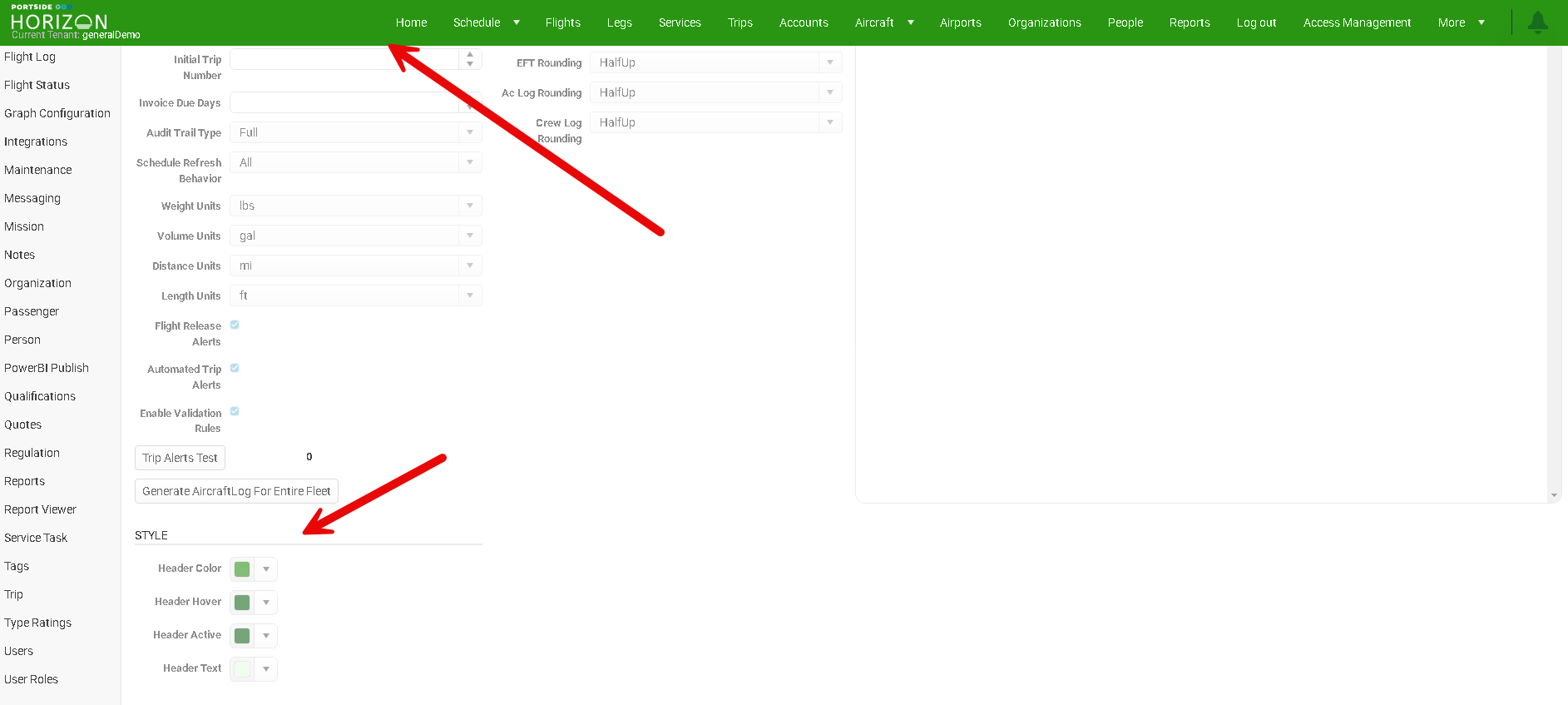This screenshot has height=705, width=1568.
Task: Expand the Schedule menu arrow
Action: click(x=517, y=22)
